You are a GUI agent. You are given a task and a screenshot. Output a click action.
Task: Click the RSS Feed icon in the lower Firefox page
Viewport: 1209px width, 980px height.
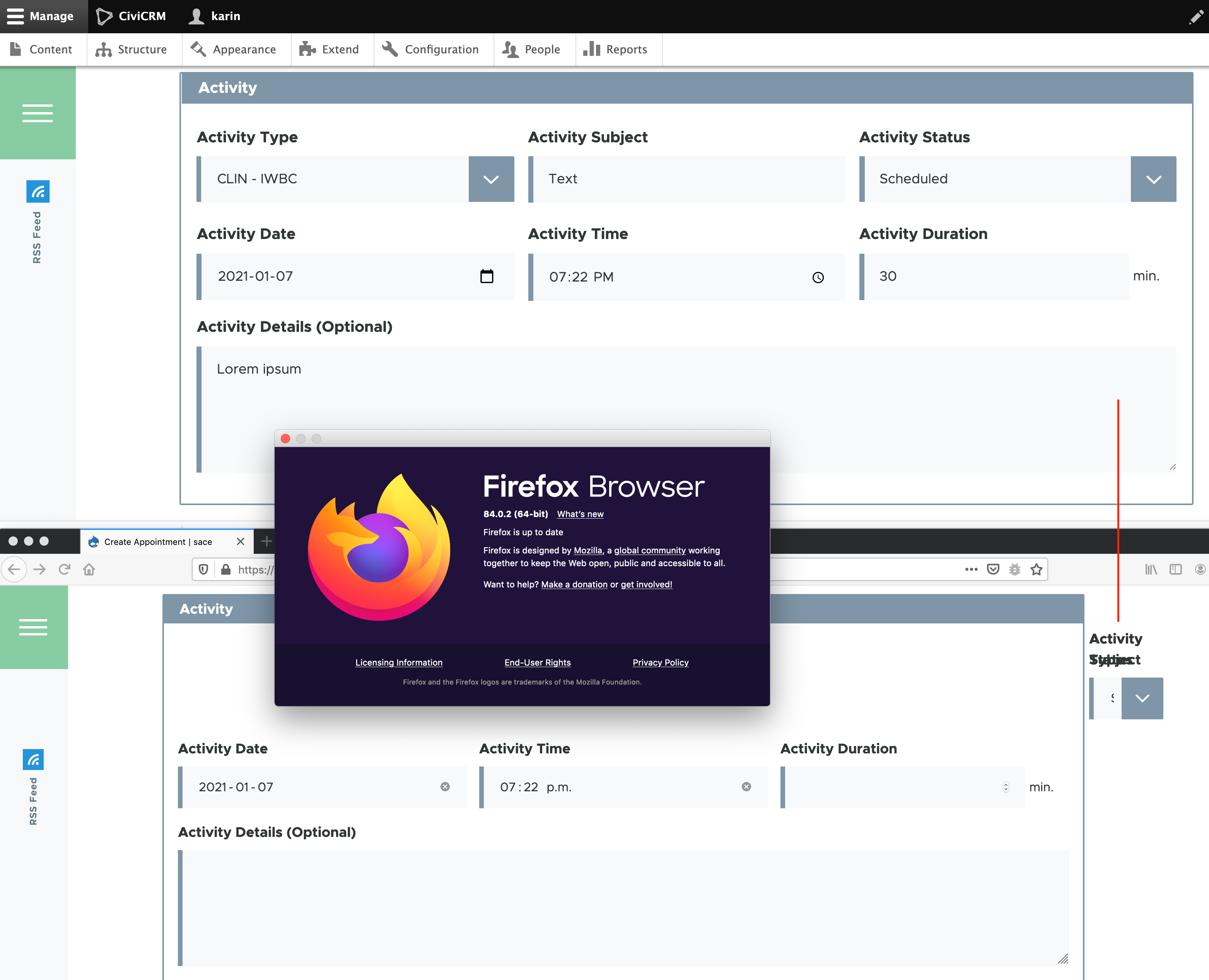click(x=33, y=759)
